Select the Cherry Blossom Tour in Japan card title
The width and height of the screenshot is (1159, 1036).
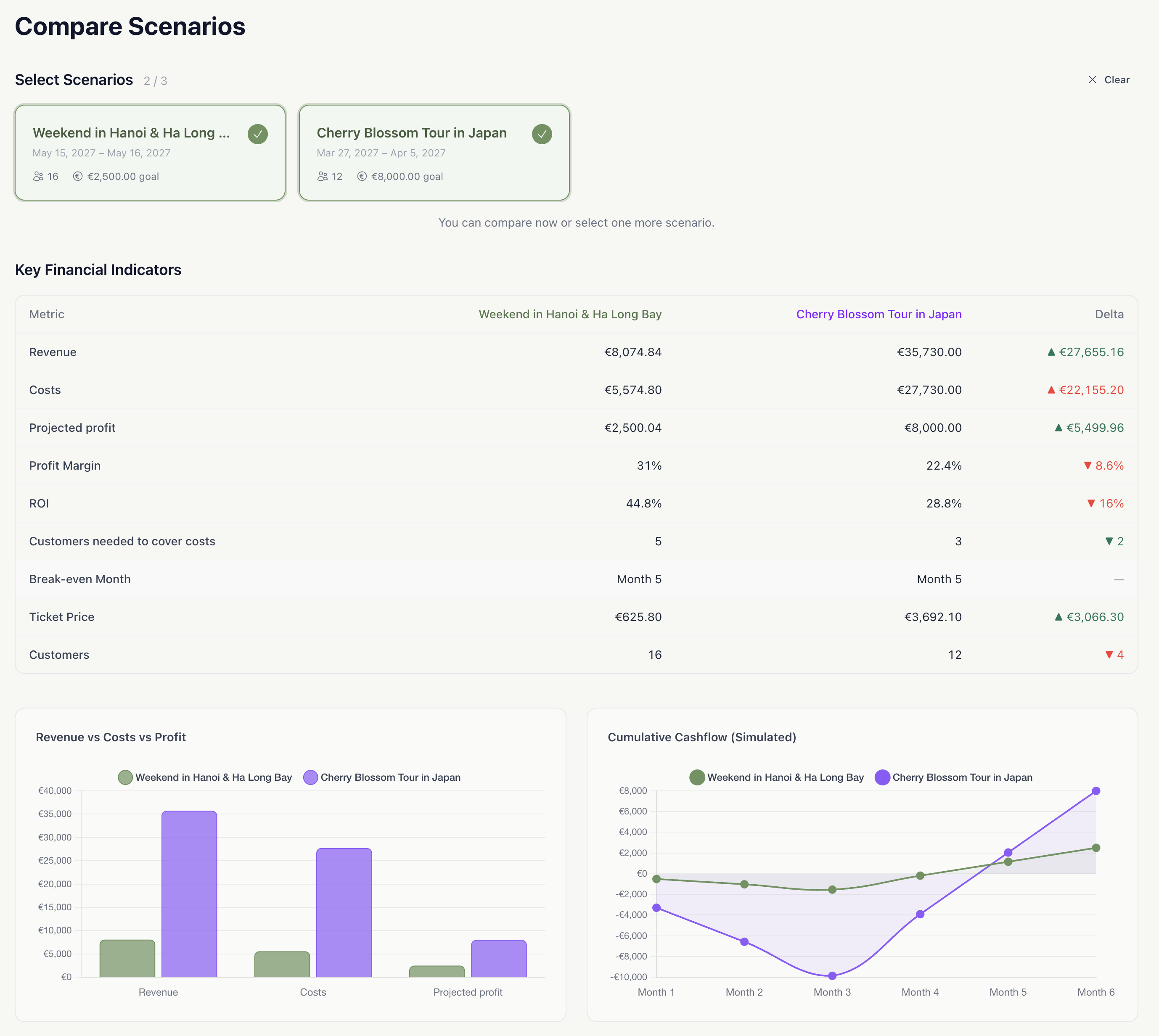[x=412, y=132]
